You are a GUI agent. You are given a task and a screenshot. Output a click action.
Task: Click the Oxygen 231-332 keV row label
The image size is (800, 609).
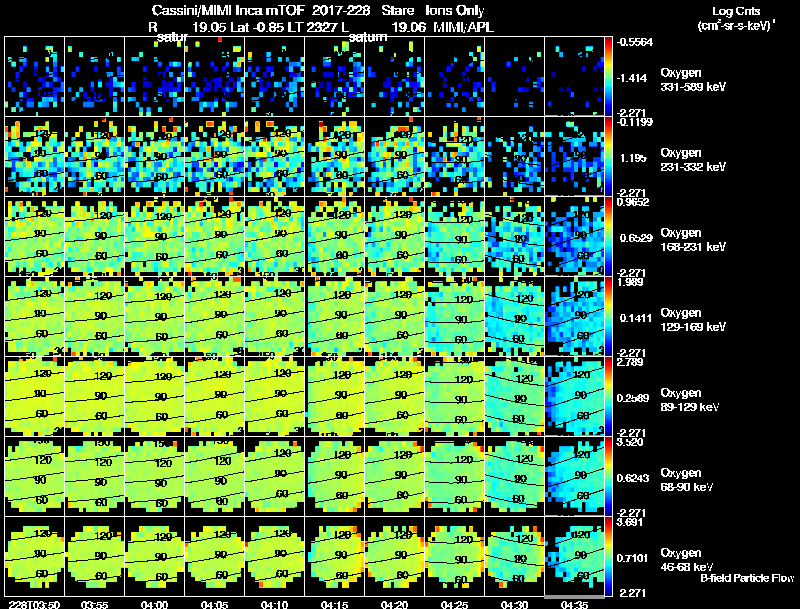pyautogui.click(x=693, y=160)
